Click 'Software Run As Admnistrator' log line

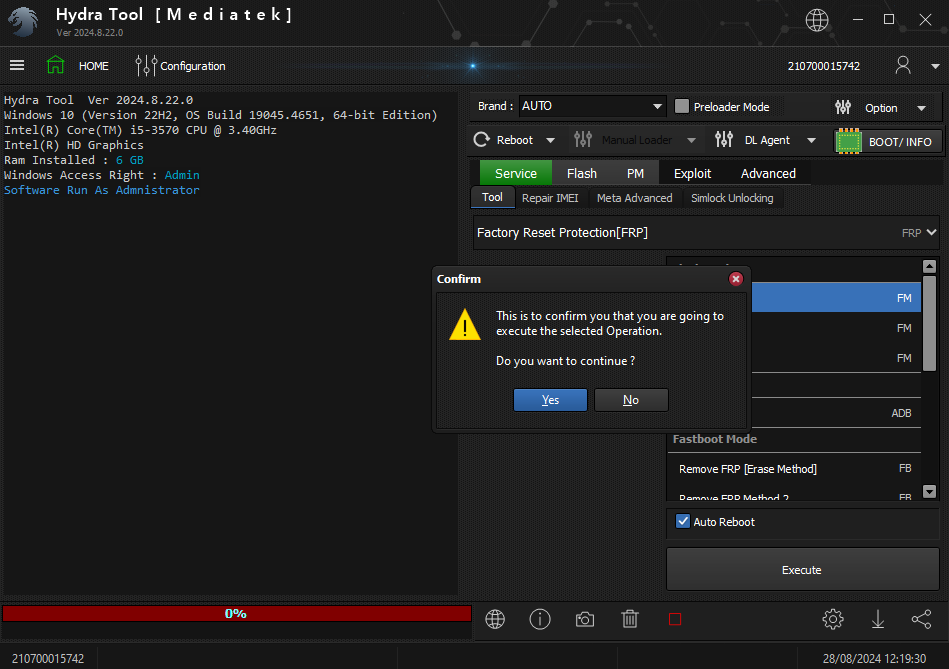(x=102, y=190)
